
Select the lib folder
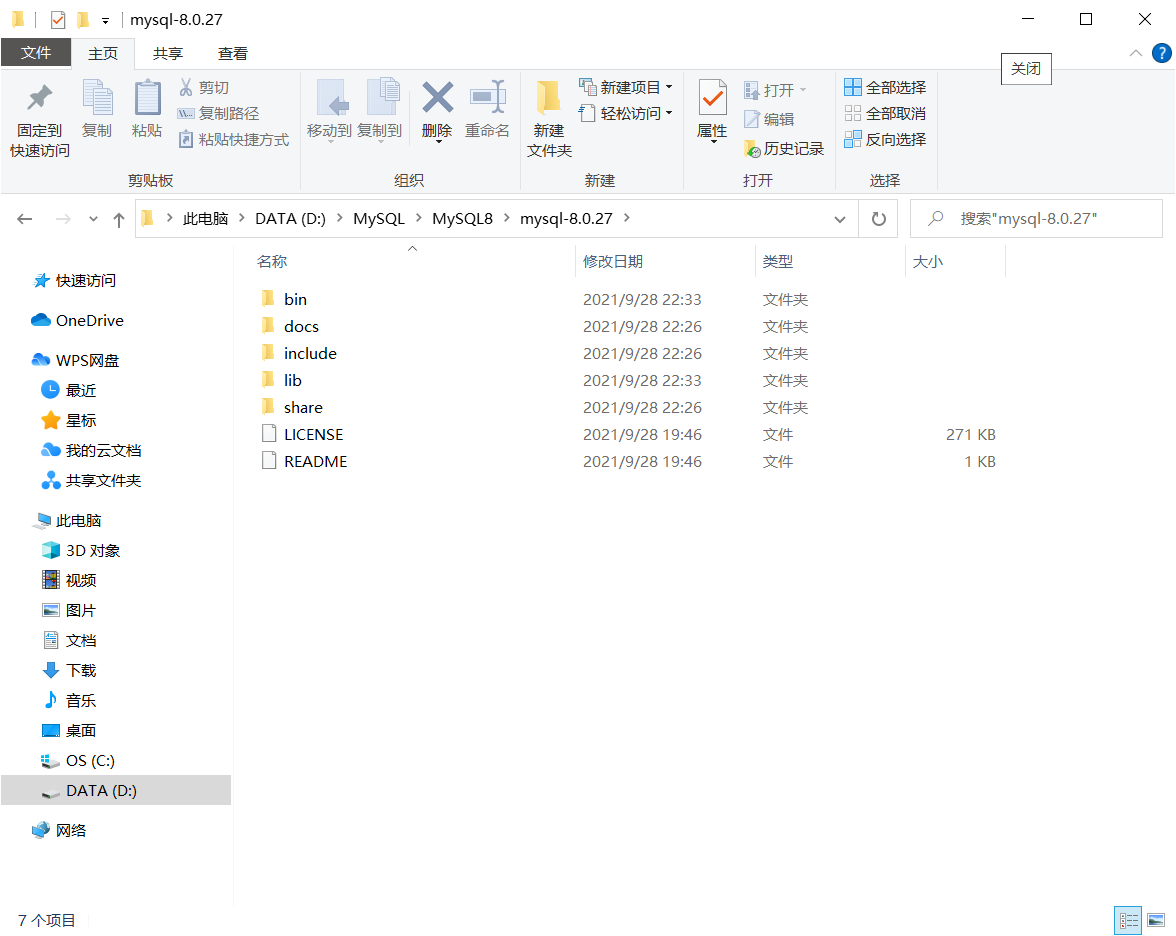[292, 380]
